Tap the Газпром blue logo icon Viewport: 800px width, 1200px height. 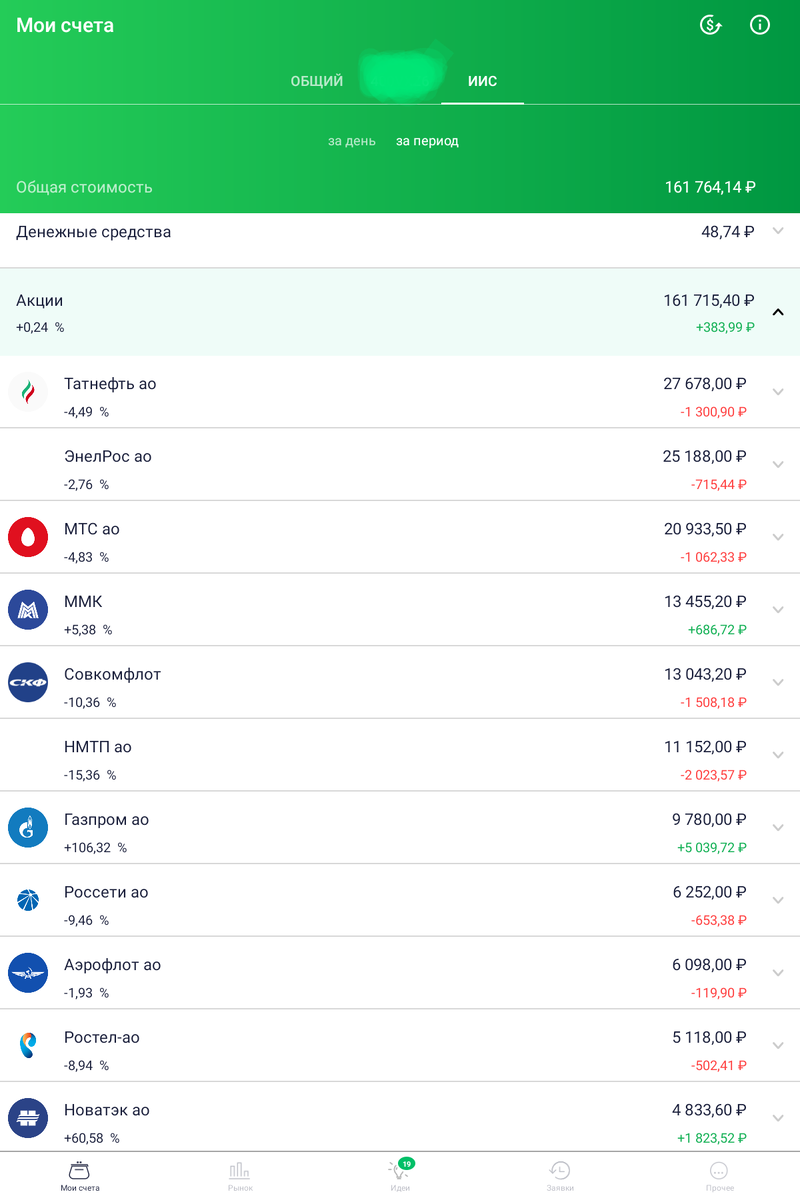click(28, 827)
